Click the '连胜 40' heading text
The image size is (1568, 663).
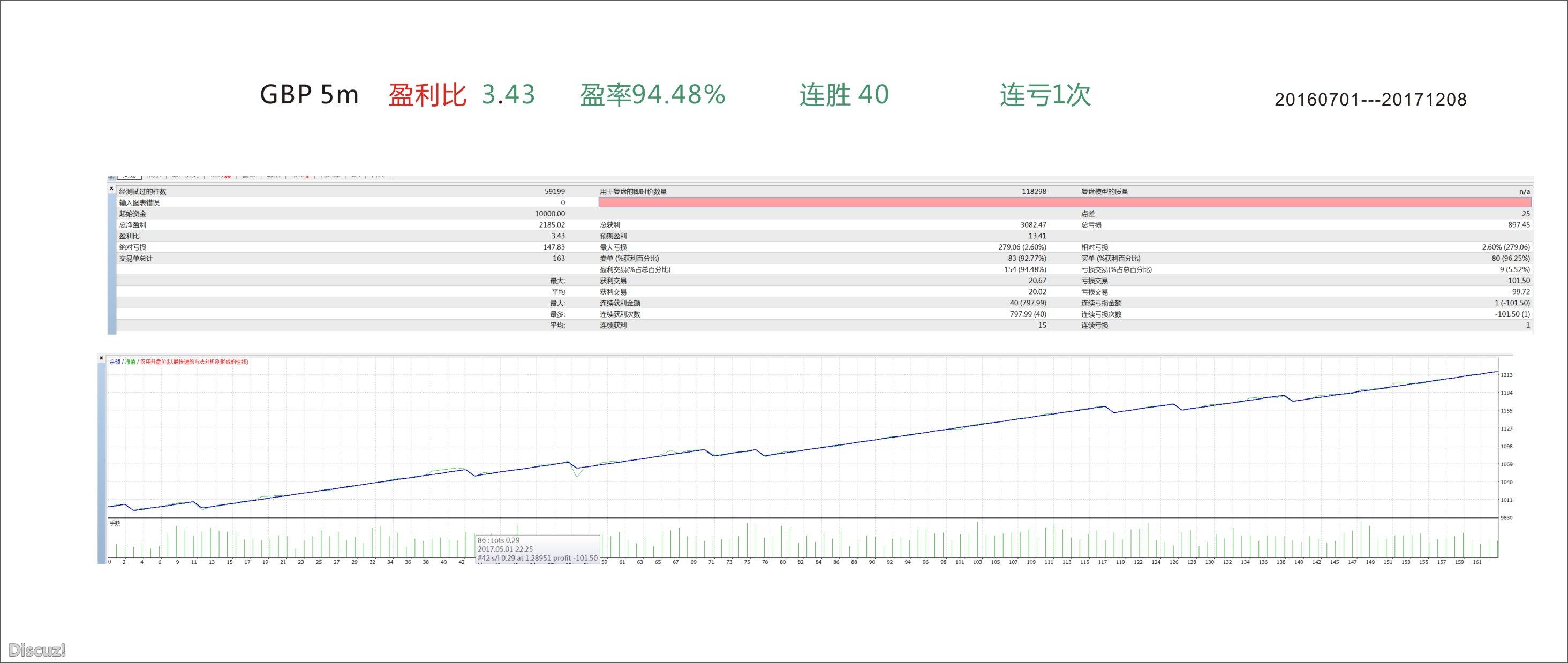[843, 94]
